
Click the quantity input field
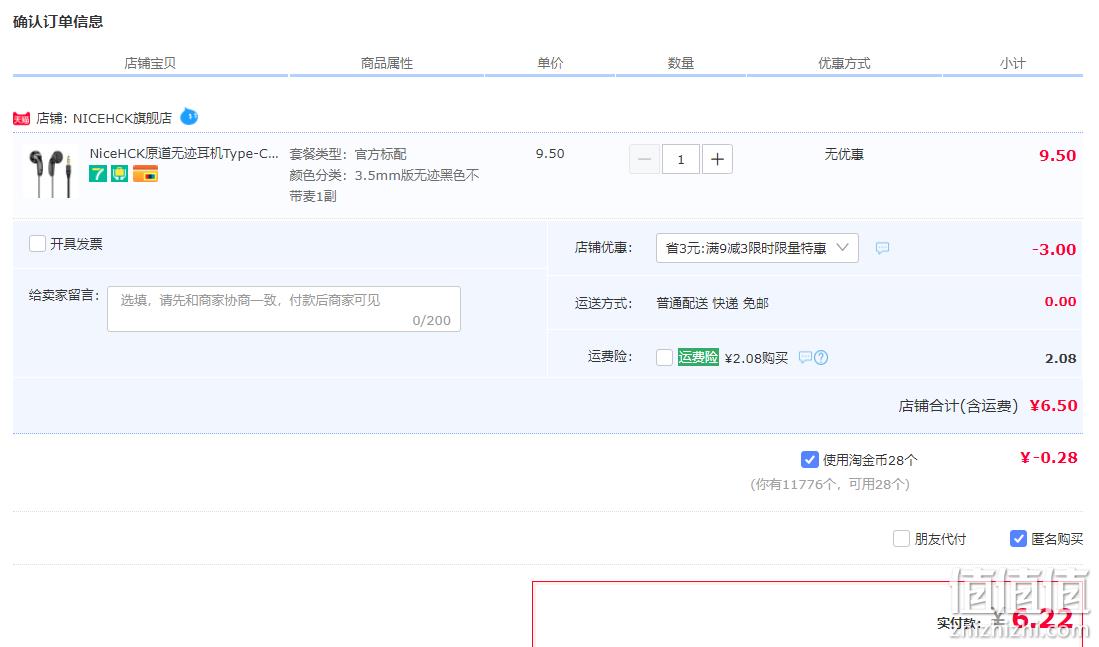coord(681,159)
